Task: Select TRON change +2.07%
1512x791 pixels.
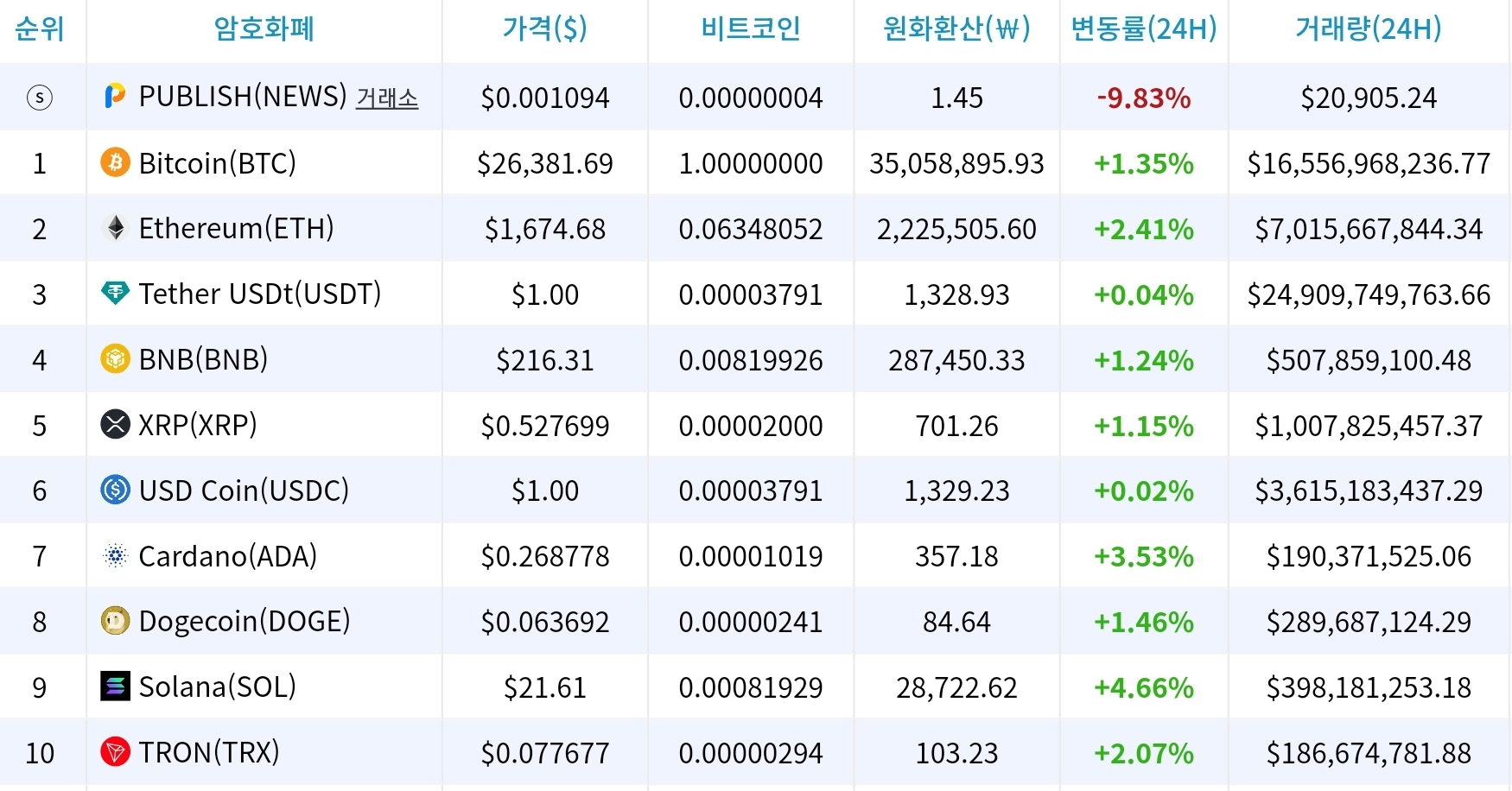Action: tap(1144, 753)
